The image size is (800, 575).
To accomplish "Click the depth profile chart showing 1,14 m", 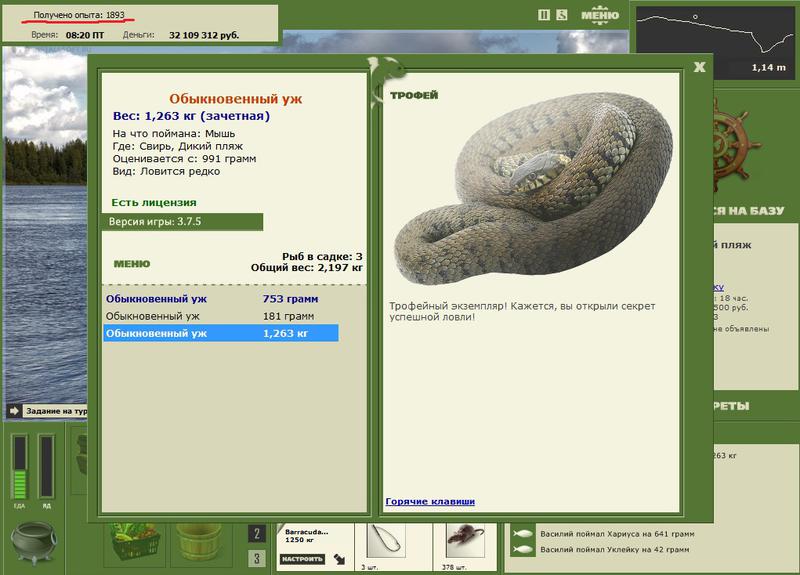I will (715, 42).
